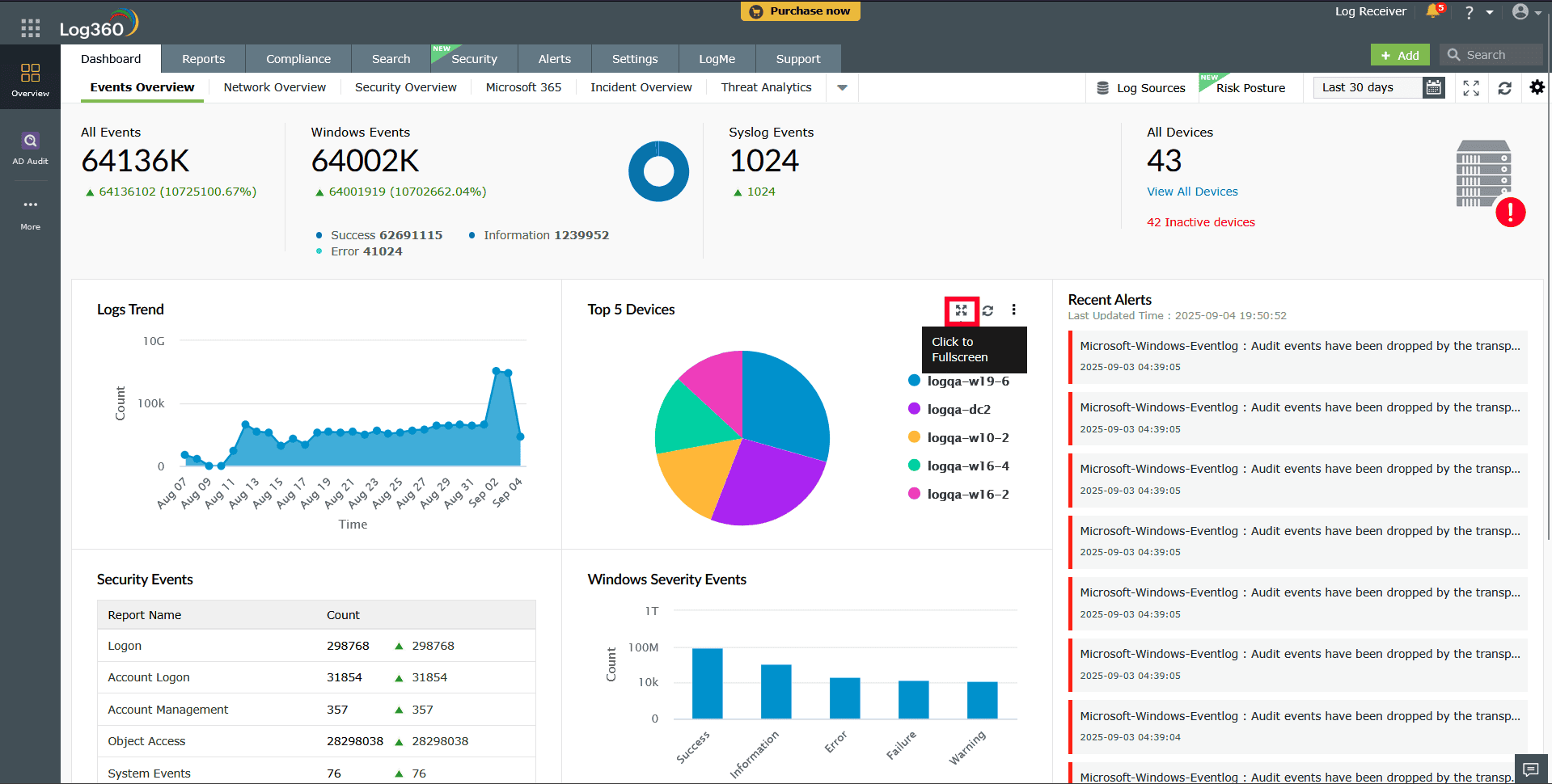The width and height of the screenshot is (1552, 784).
Task: Expand the user account dropdown arrow
Action: pyautogui.click(x=1538, y=12)
